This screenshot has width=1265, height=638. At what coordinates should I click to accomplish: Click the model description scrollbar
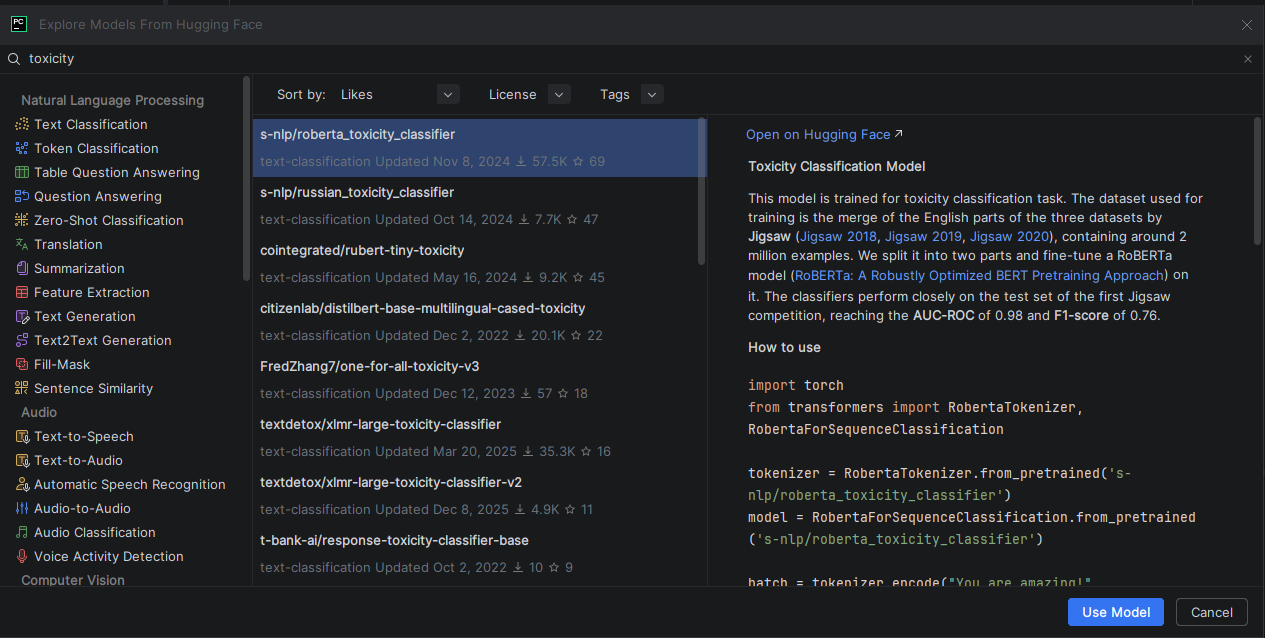(x=1258, y=182)
